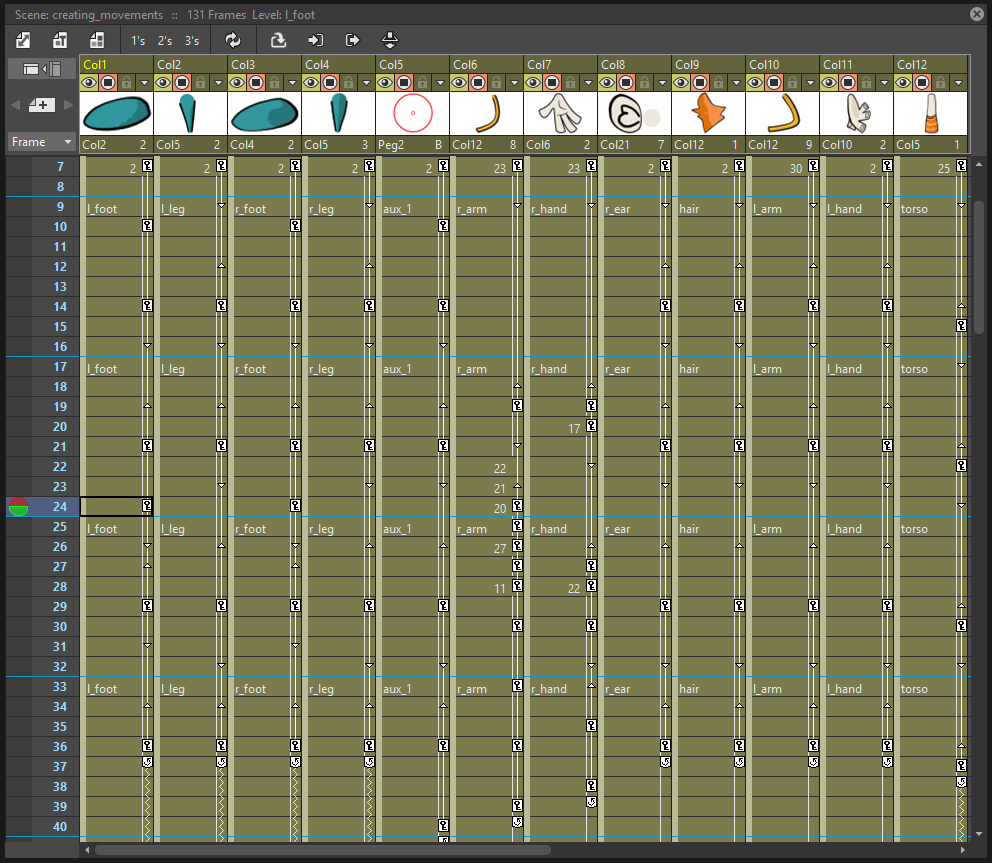
Task: Select the Col12 column header
Action: pos(931,65)
